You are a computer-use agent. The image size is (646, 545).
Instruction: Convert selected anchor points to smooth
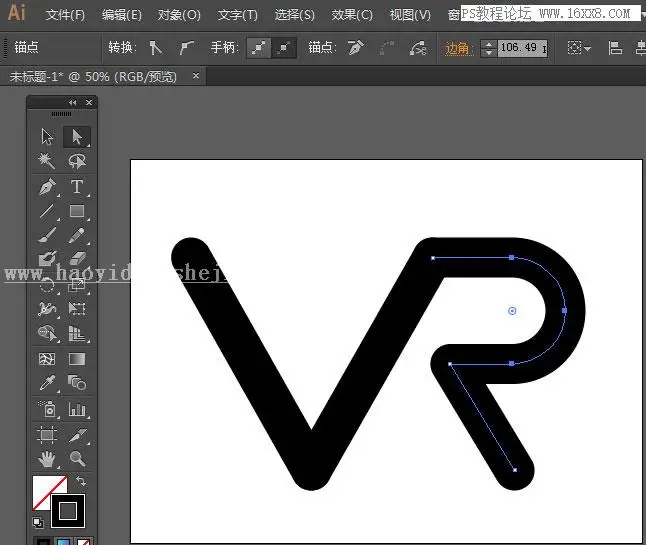[187, 48]
